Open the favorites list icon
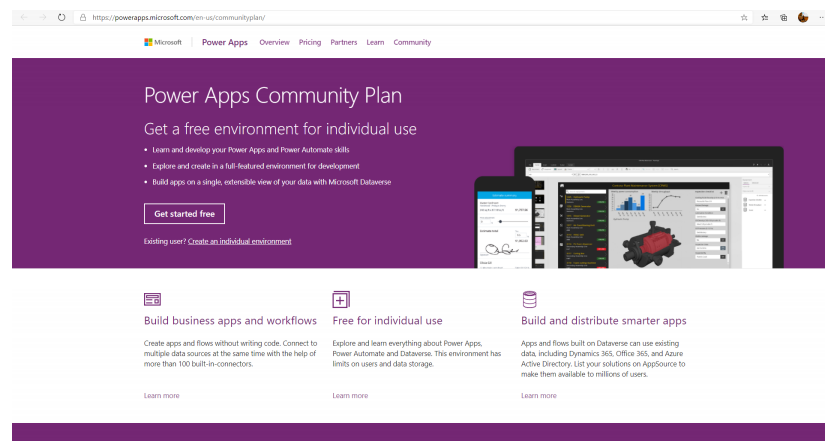832x441 pixels. pyautogui.click(x=765, y=18)
